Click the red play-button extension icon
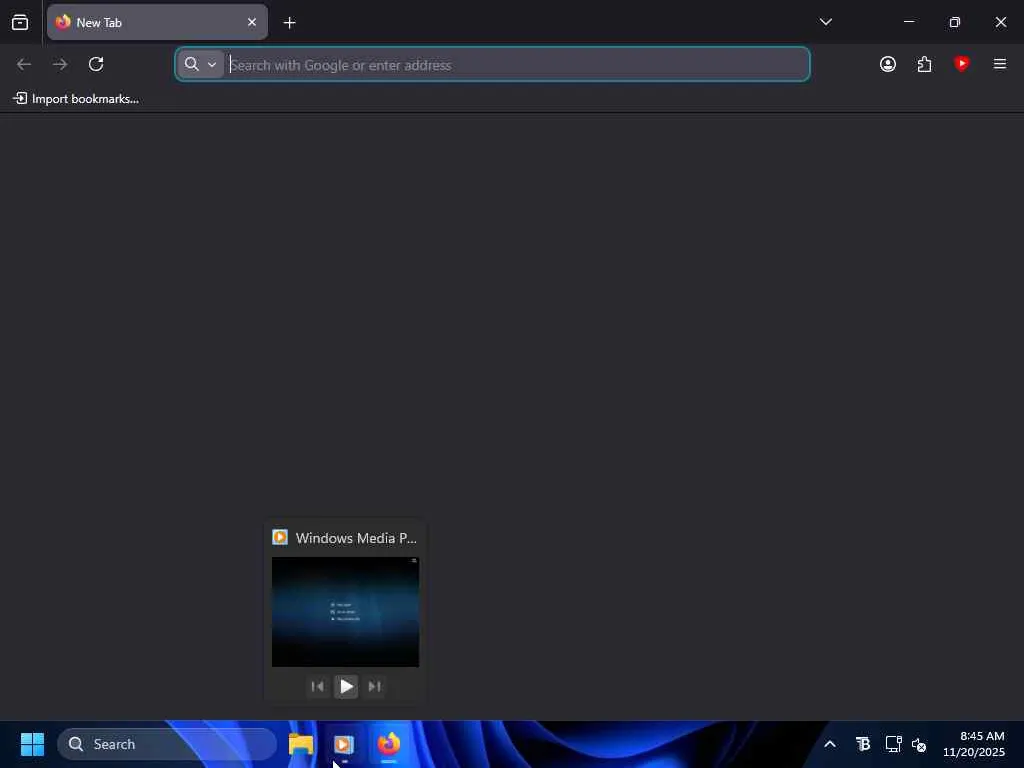This screenshot has height=768, width=1024. pos(961,63)
